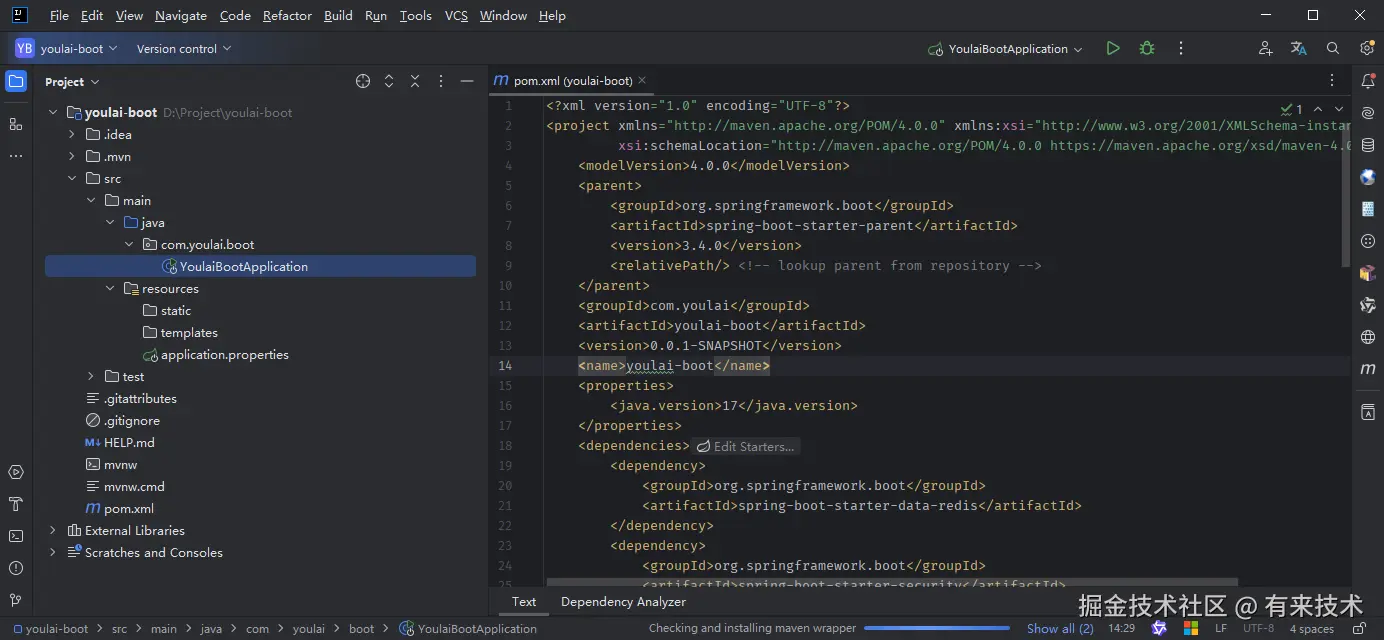Open the Maven tool window

click(x=1367, y=369)
